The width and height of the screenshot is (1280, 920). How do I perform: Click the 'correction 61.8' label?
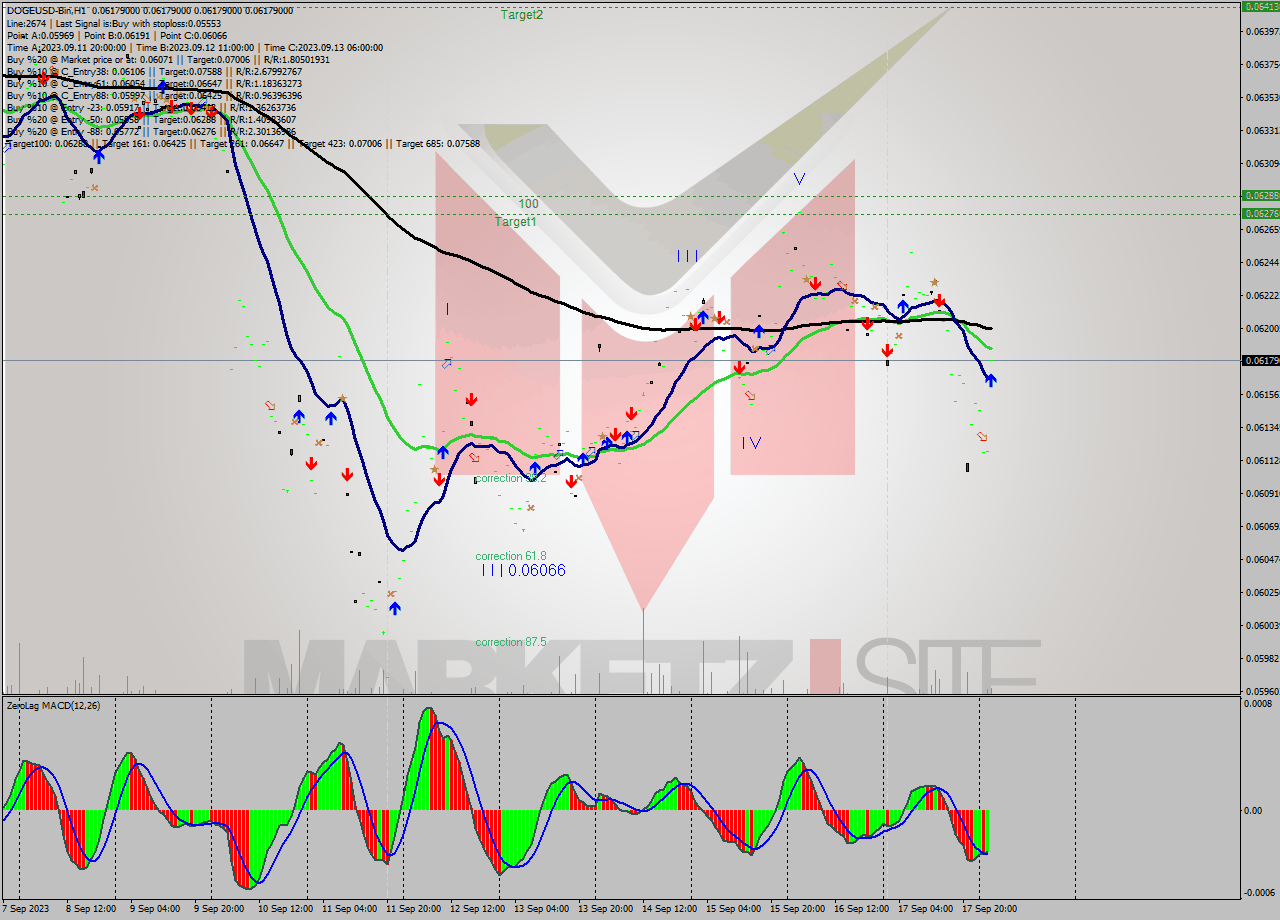coord(511,556)
